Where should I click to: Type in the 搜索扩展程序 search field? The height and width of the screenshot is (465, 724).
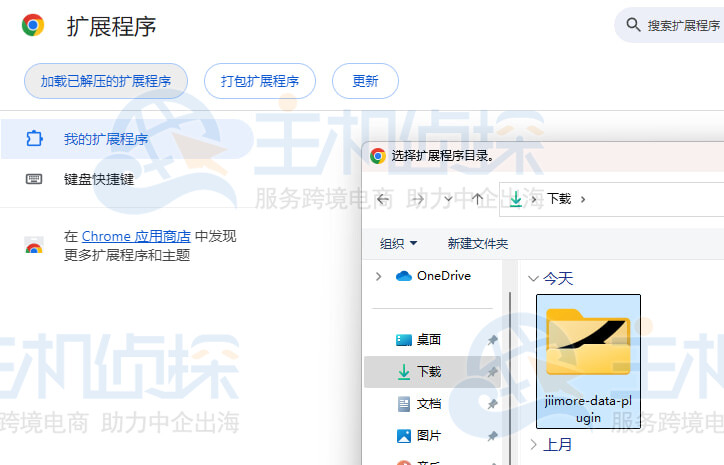click(685, 26)
